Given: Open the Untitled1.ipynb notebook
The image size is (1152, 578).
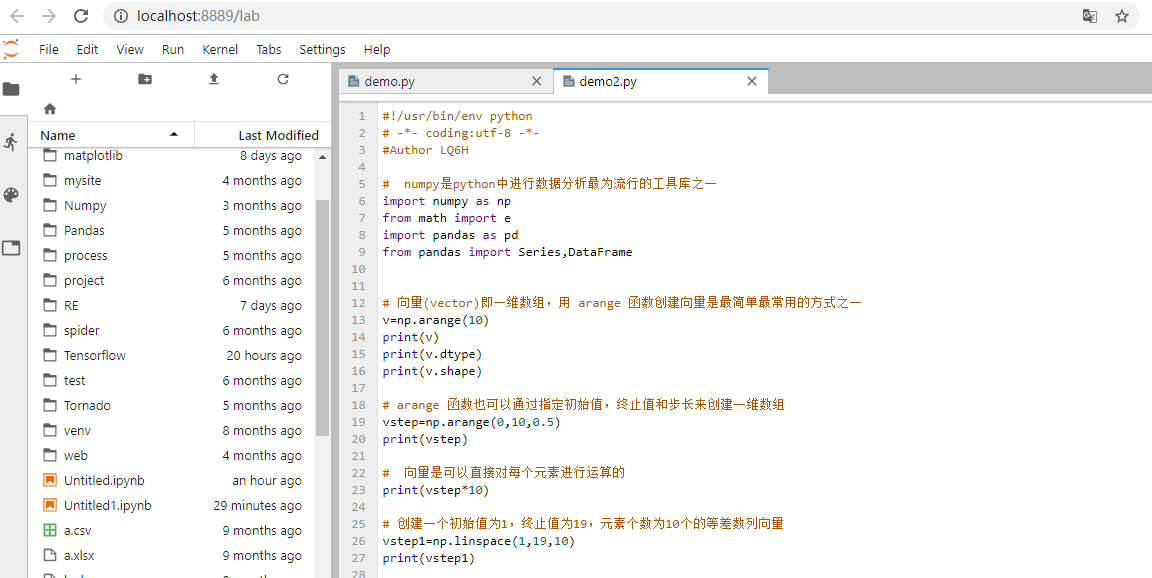Looking at the screenshot, I should coord(107,505).
